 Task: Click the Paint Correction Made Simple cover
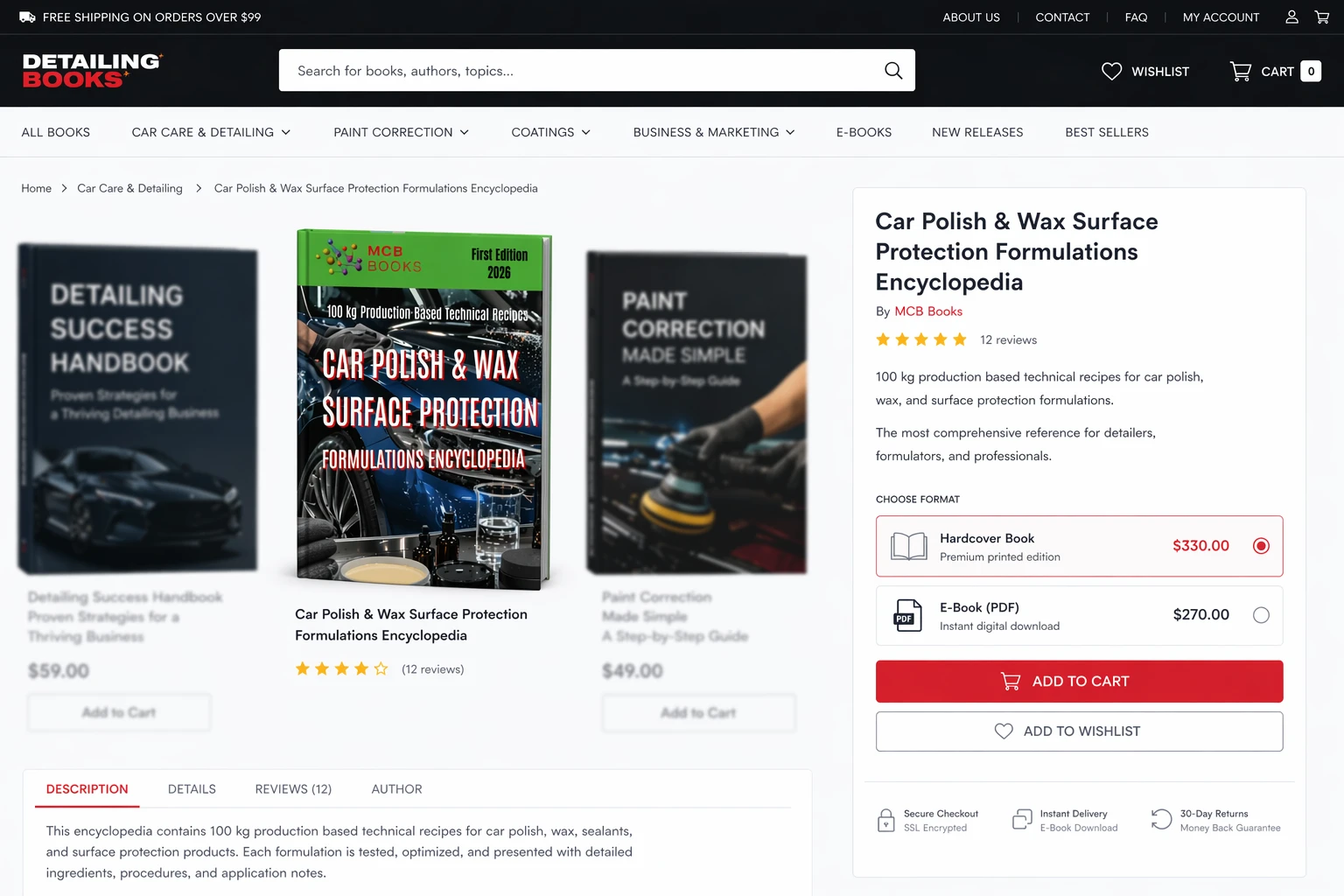(x=696, y=413)
